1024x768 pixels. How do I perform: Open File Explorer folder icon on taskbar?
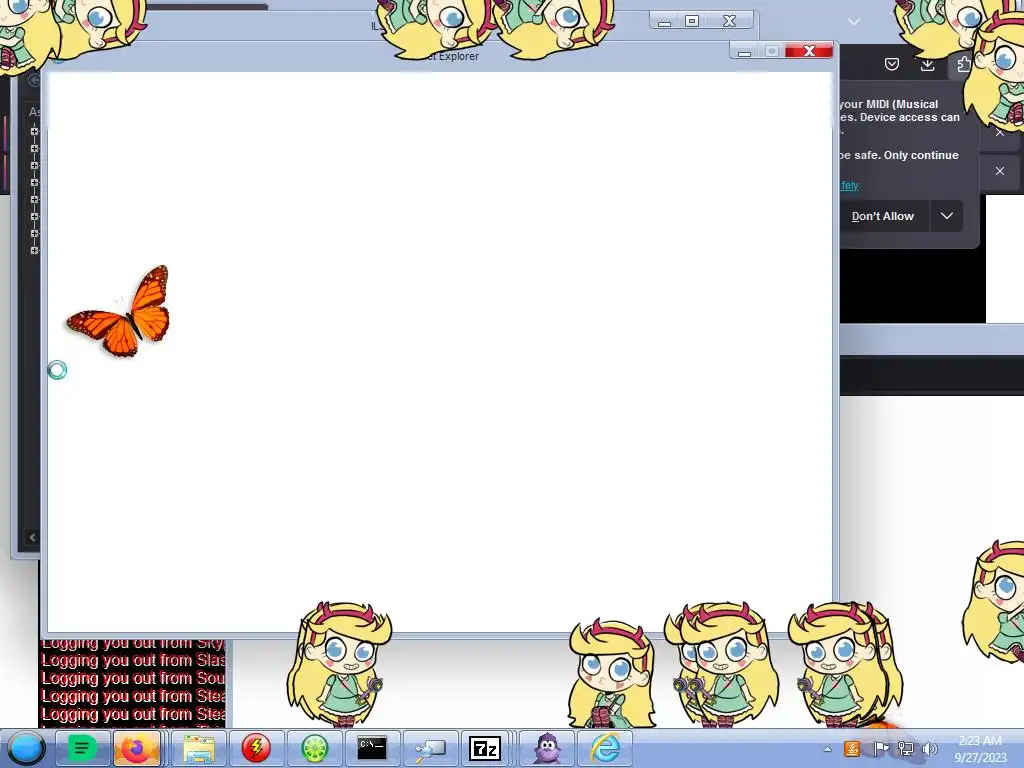[x=199, y=748]
